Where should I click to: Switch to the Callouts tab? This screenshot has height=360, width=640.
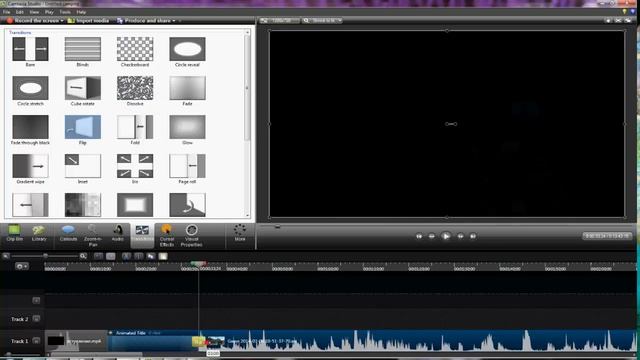click(68, 234)
